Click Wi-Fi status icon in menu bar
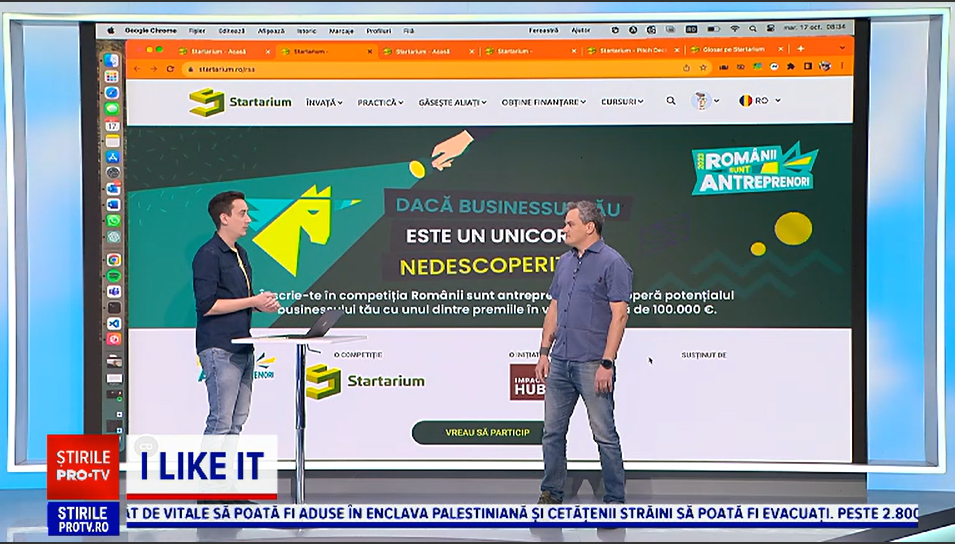The height and width of the screenshot is (544, 955). 735,29
